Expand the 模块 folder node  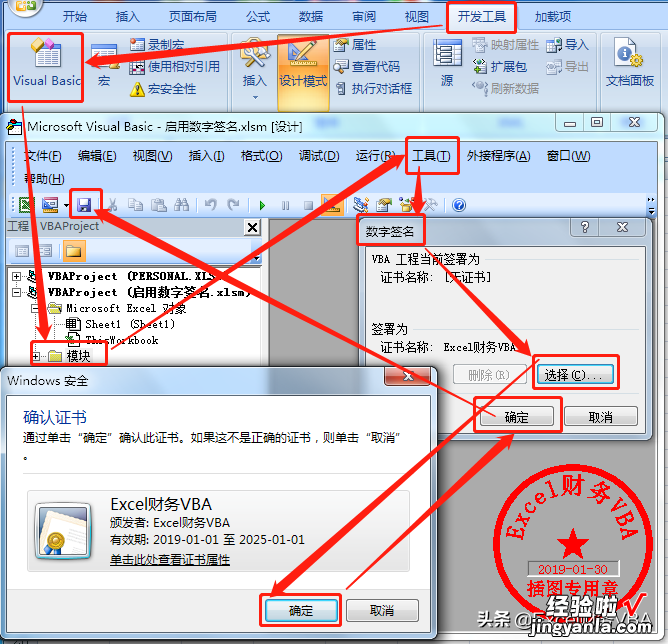pyautogui.click(x=36, y=356)
